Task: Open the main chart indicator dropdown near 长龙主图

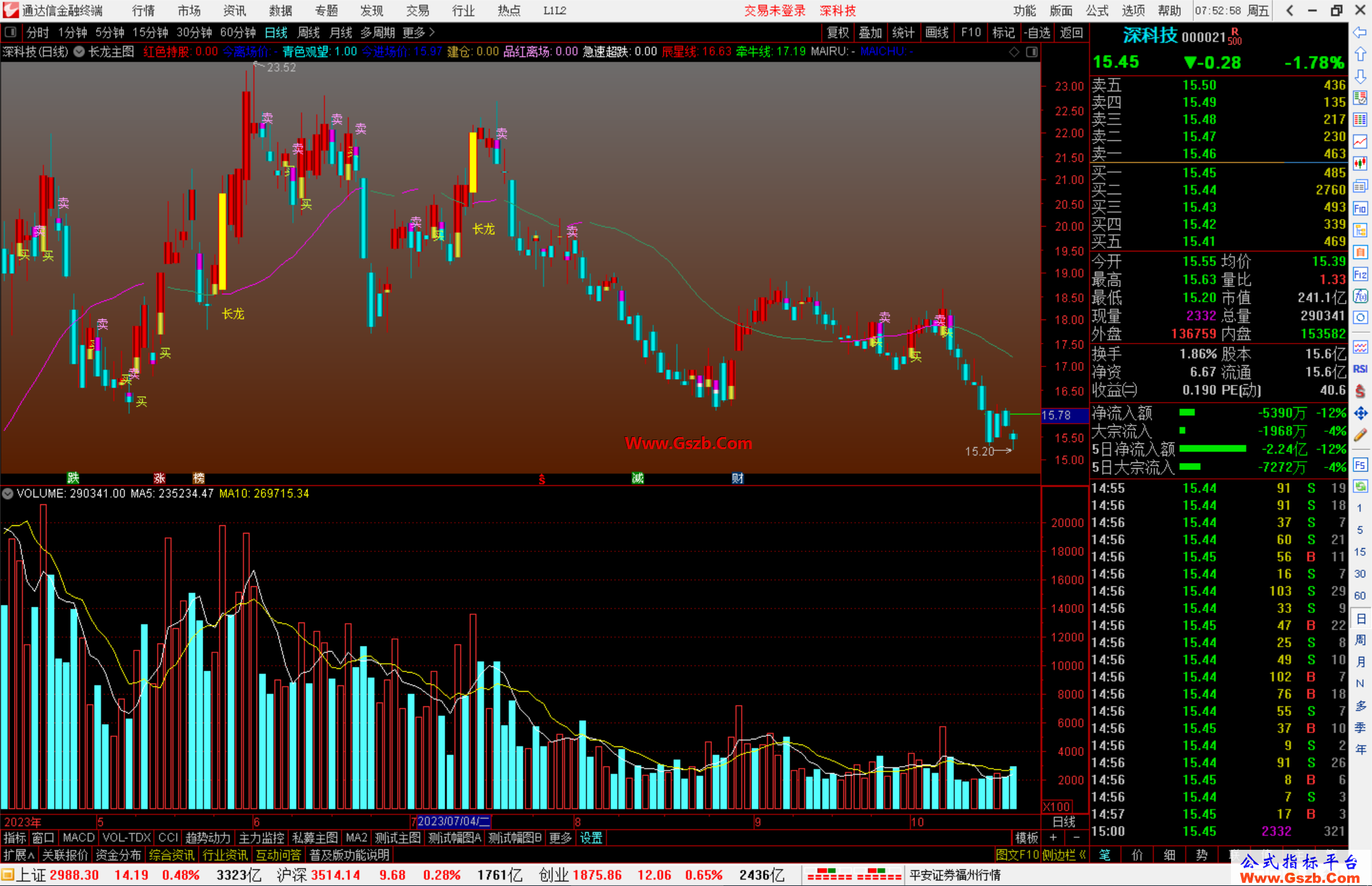Action: pyautogui.click(x=79, y=51)
